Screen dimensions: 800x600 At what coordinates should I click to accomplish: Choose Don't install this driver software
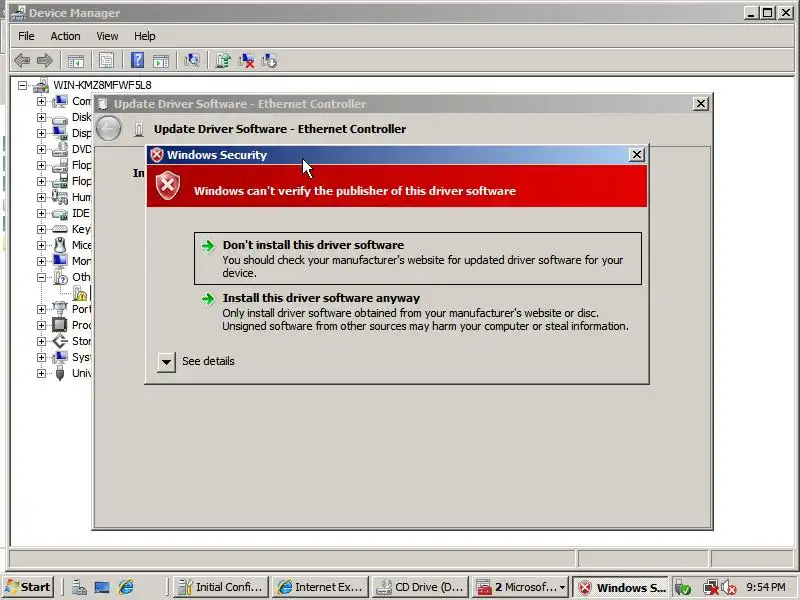pyautogui.click(x=418, y=259)
